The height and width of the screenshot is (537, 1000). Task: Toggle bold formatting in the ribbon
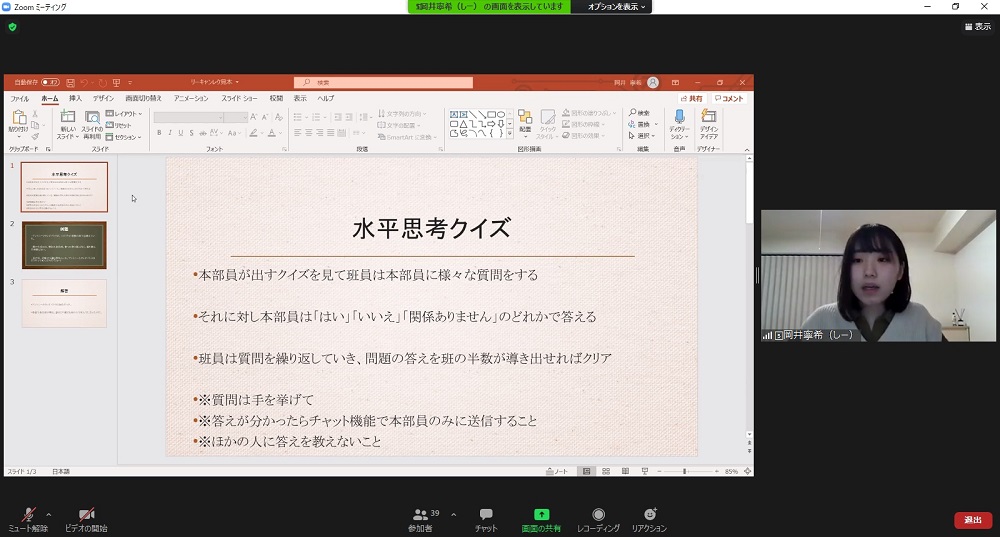pyautogui.click(x=158, y=132)
